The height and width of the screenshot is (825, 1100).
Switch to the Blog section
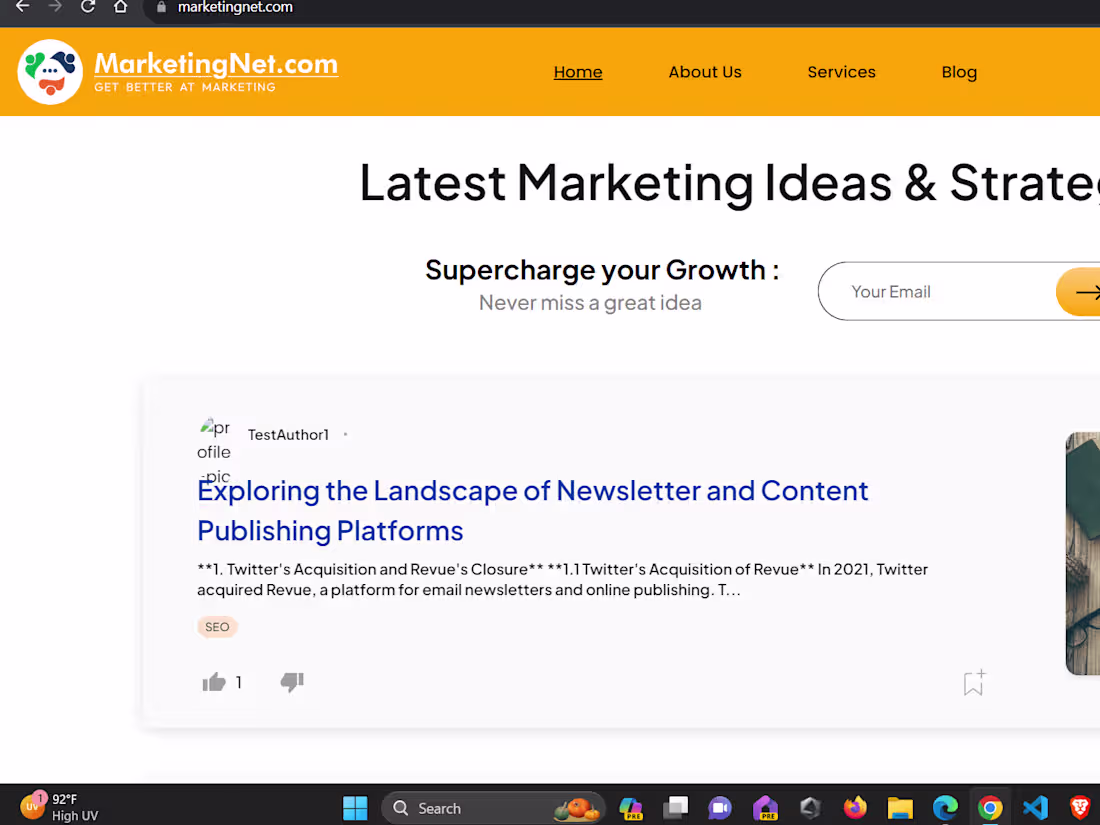click(959, 71)
